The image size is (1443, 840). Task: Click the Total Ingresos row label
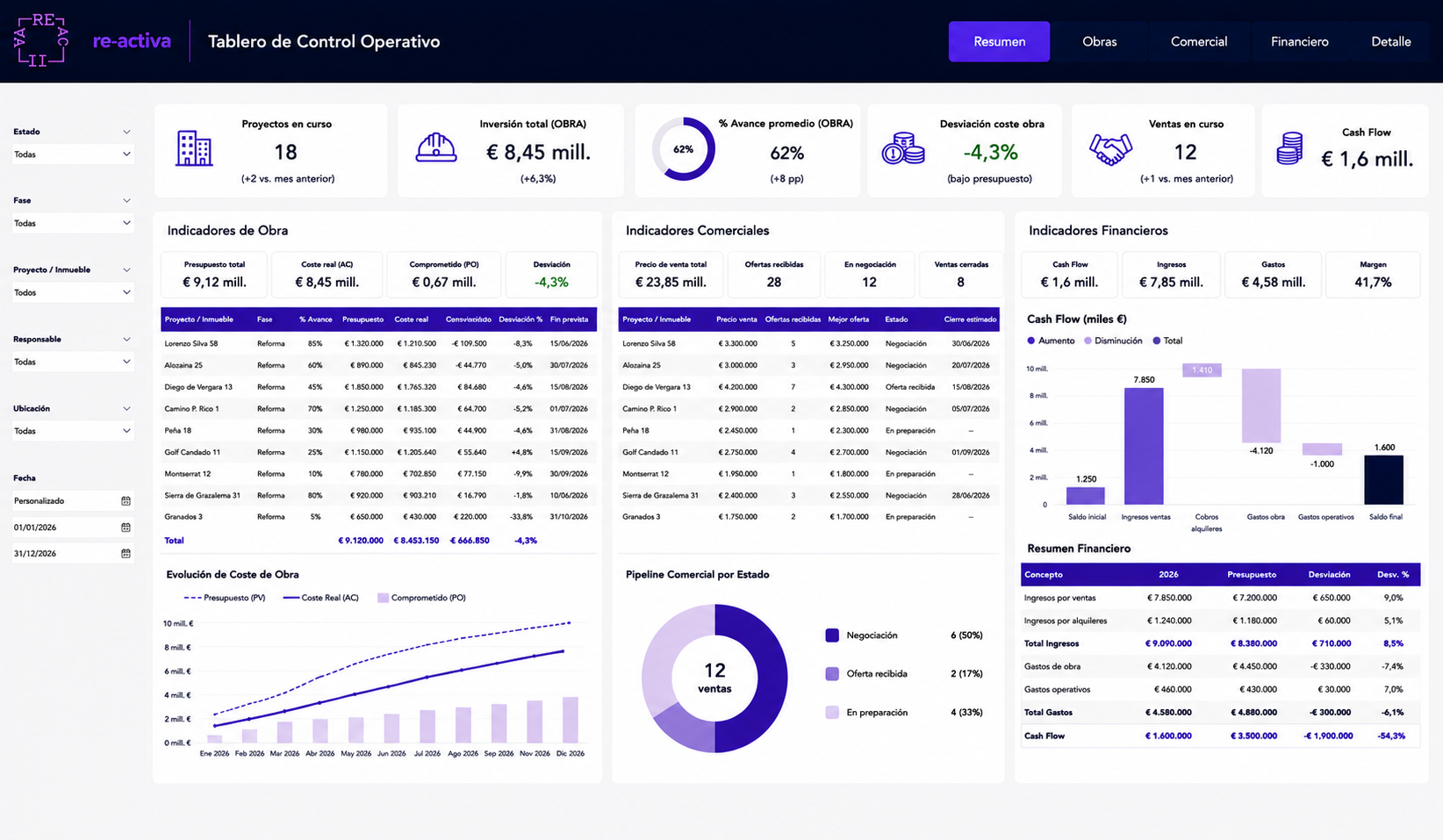(x=1052, y=643)
